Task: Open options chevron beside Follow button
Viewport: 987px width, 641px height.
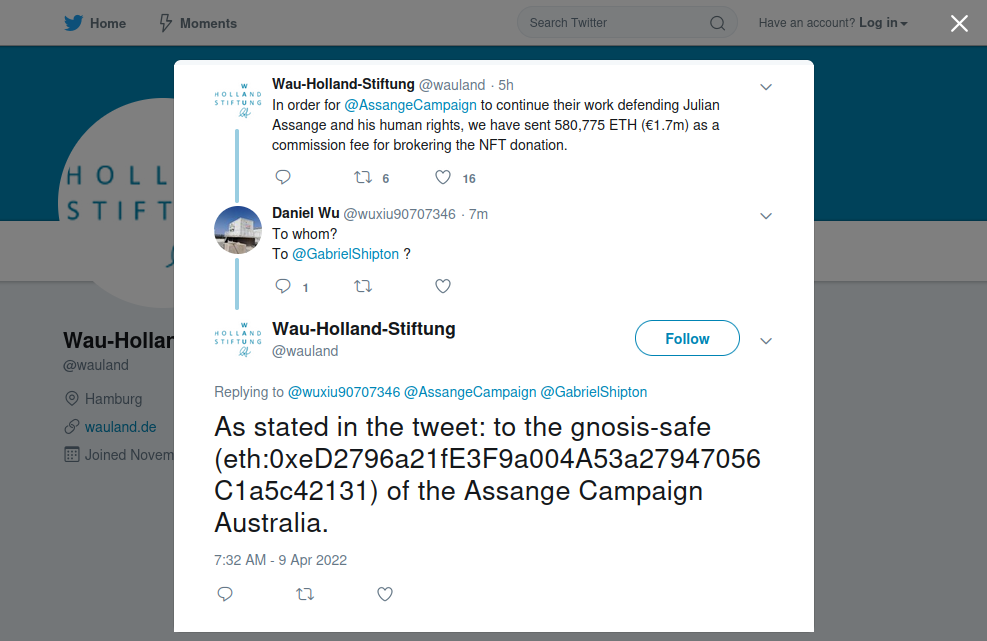Action: tap(766, 341)
